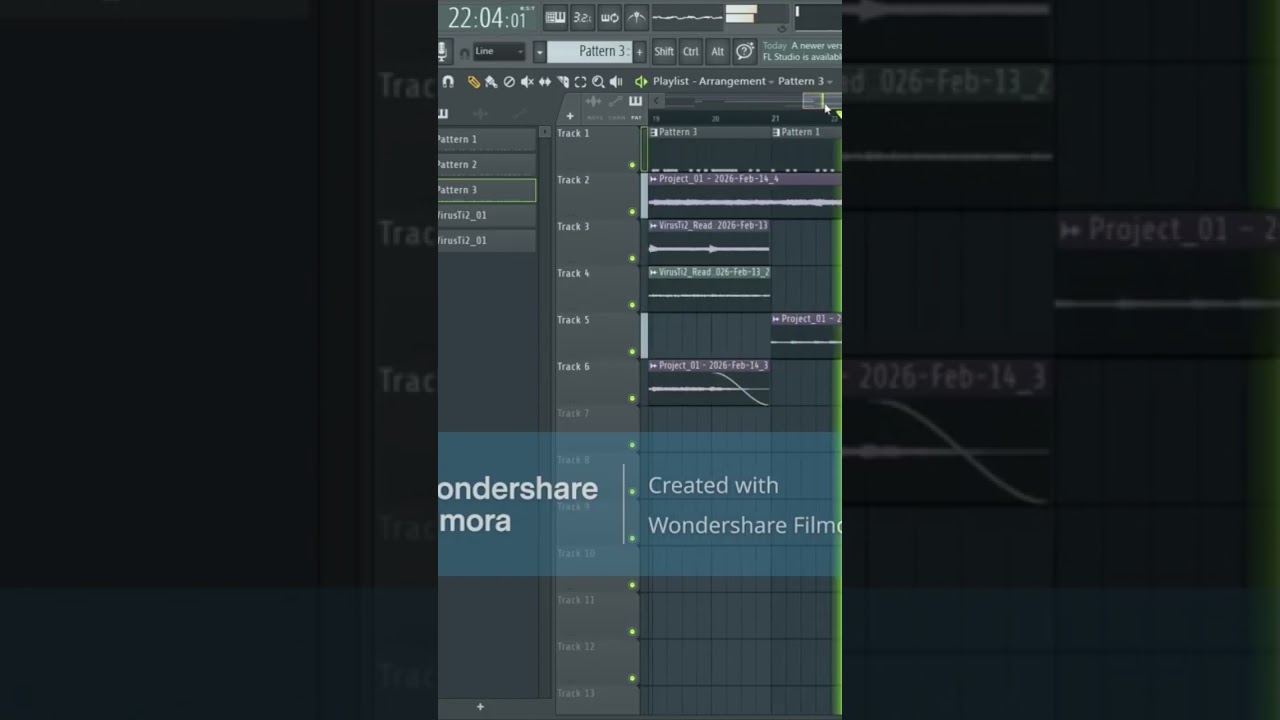
Task: Click Pattern 3 selector field
Action: pyautogui.click(x=590, y=51)
